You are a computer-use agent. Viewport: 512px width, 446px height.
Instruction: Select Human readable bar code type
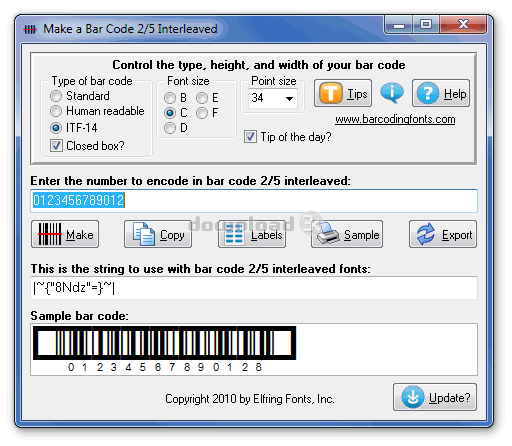[56, 111]
